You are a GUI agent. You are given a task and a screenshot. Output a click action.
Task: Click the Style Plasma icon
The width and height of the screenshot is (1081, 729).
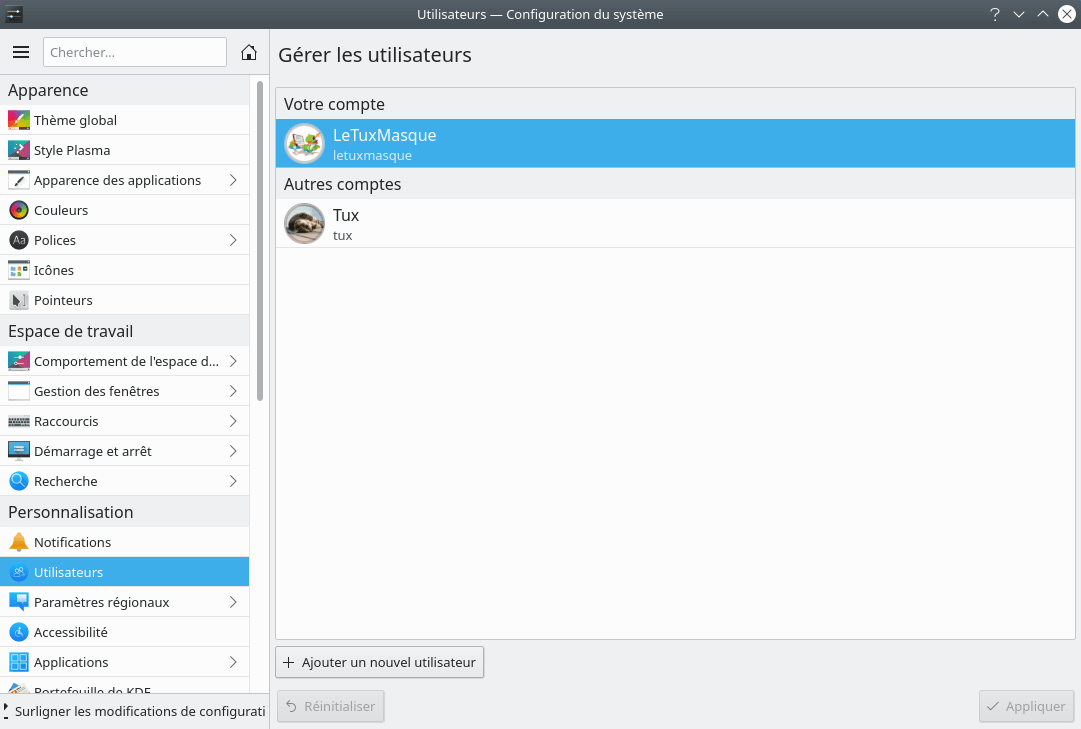(x=18, y=150)
